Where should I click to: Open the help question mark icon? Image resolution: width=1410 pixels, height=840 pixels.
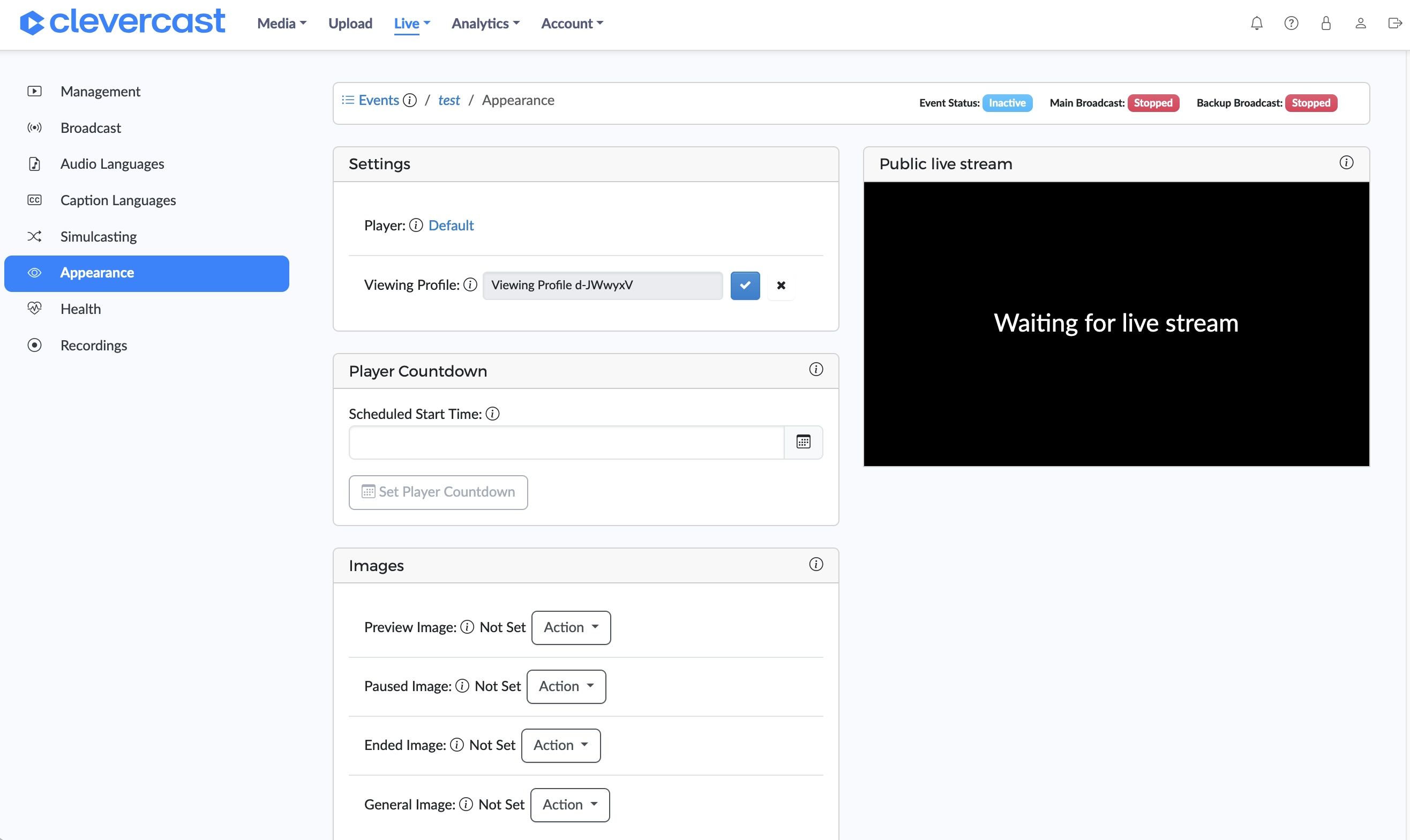(x=1291, y=23)
